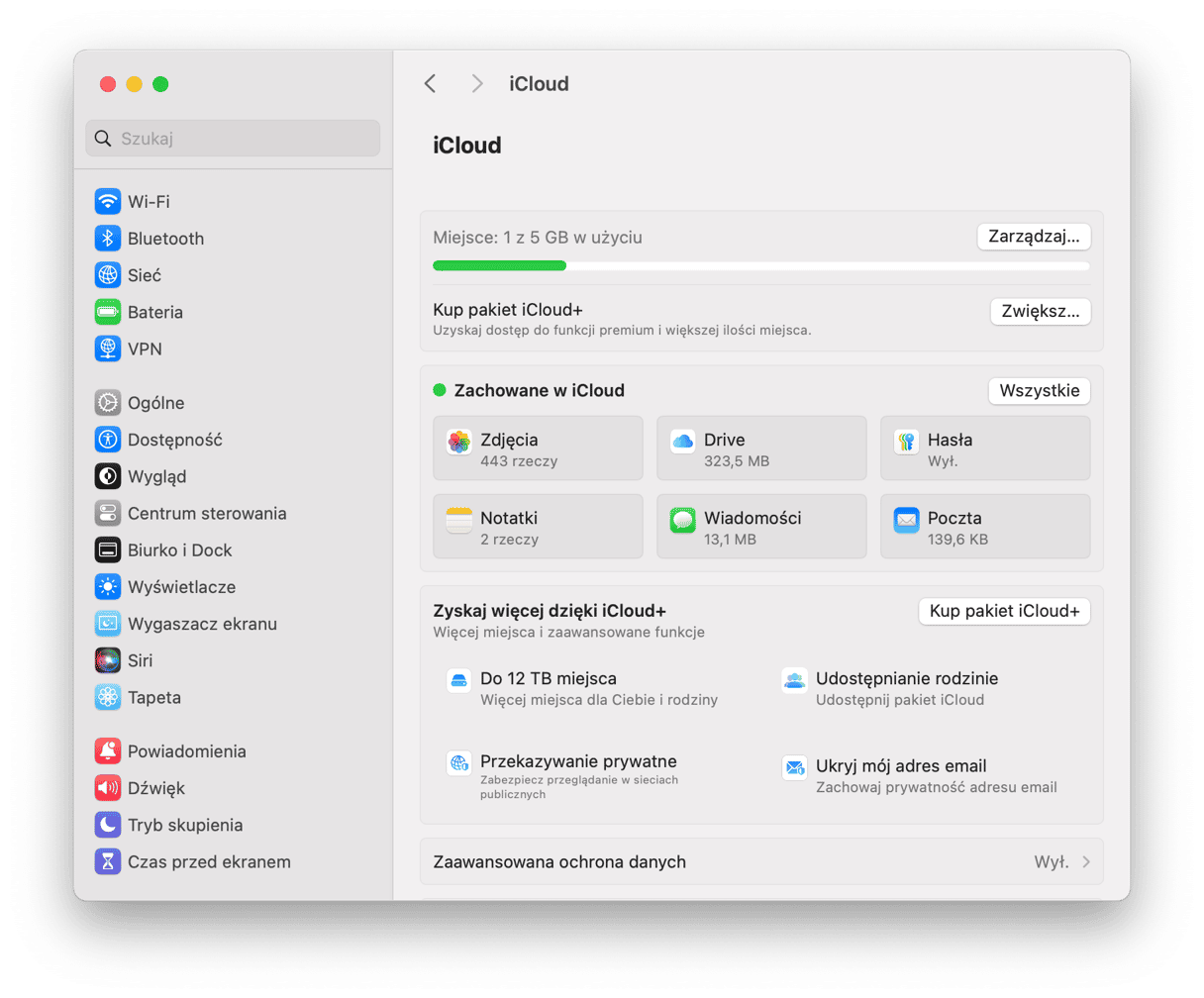Viewport: 1204px width, 998px height.
Task: Click the Wygaszacz ekranu icon
Action: click(x=108, y=624)
